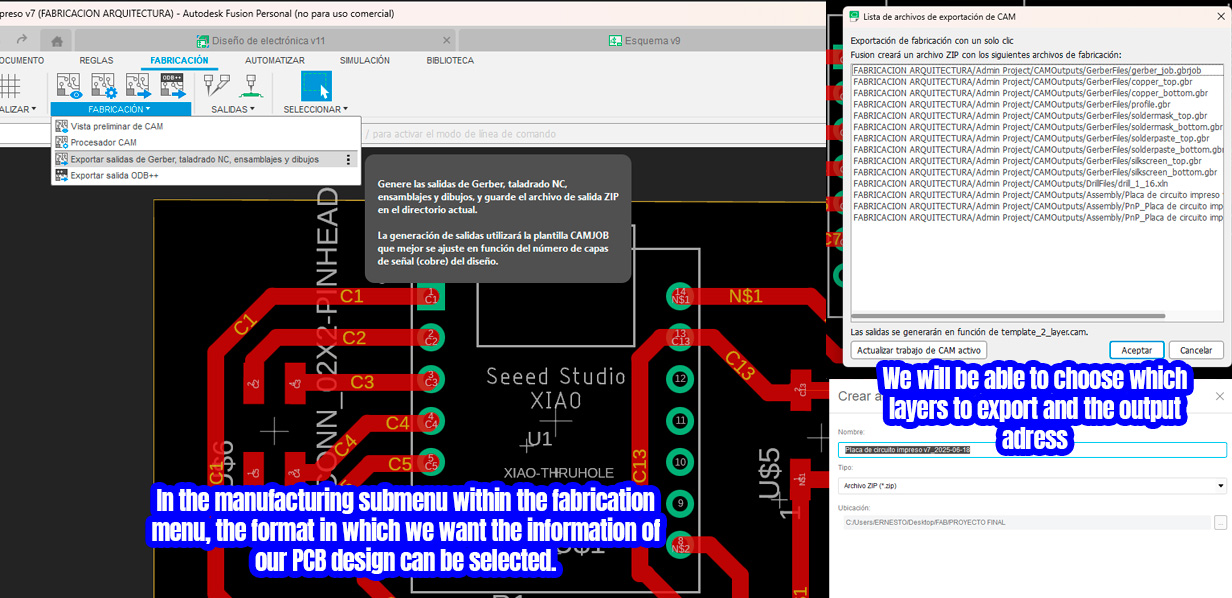Image resolution: width=1232 pixels, height=598 pixels.
Task: Expand the Salidas dropdown
Action: 233,109
